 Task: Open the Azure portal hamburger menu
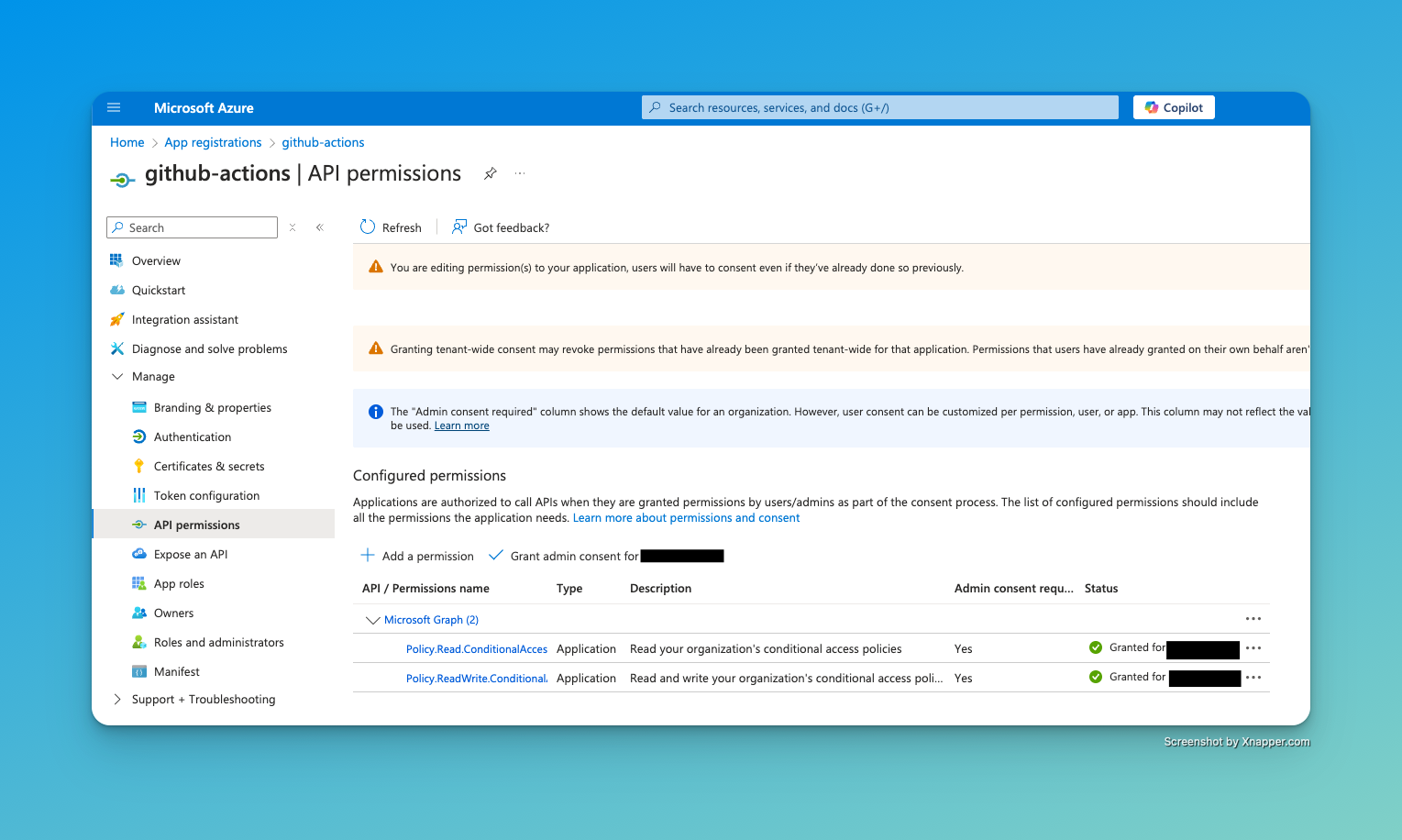click(x=114, y=107)
